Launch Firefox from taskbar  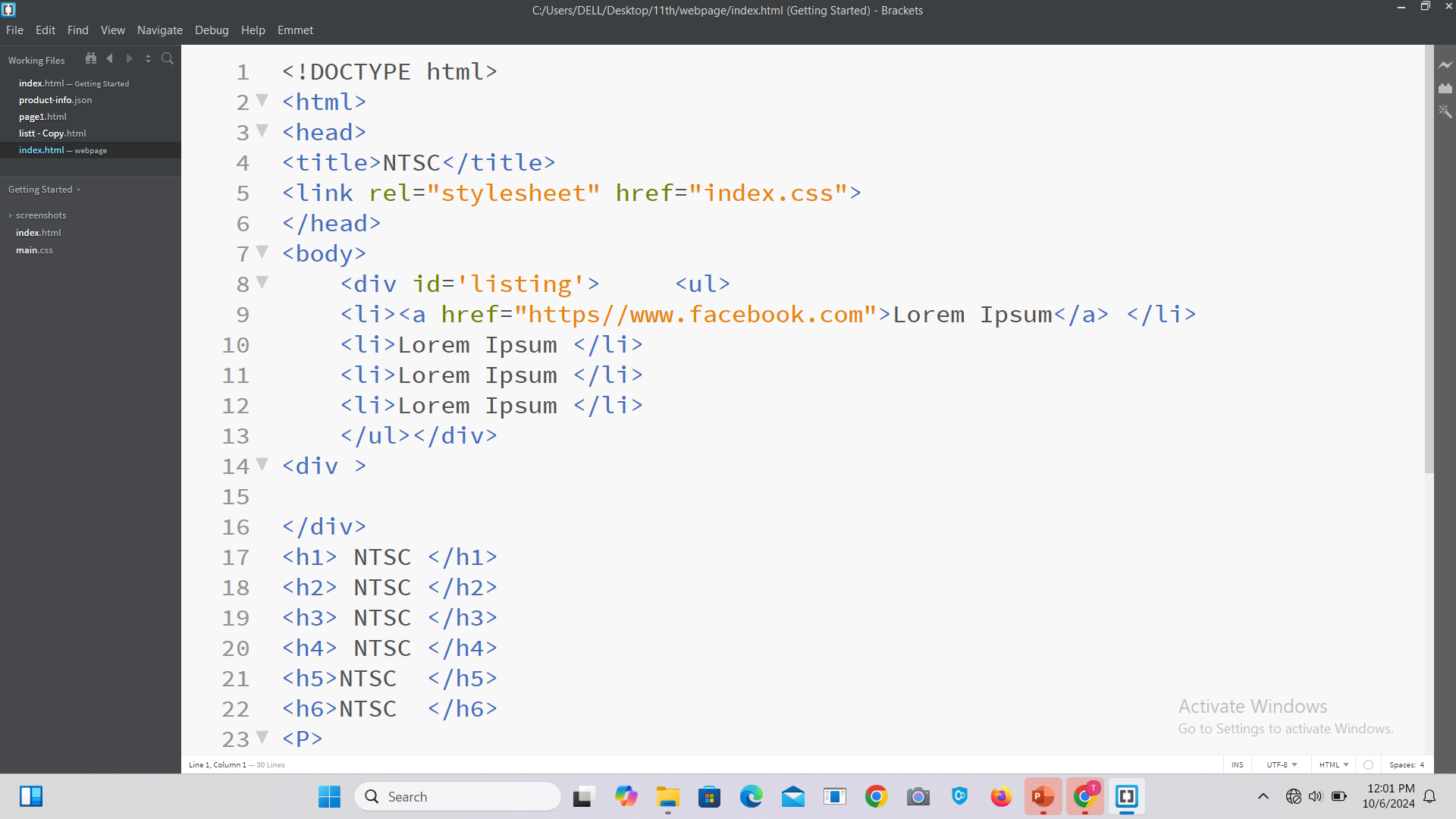1001,796
